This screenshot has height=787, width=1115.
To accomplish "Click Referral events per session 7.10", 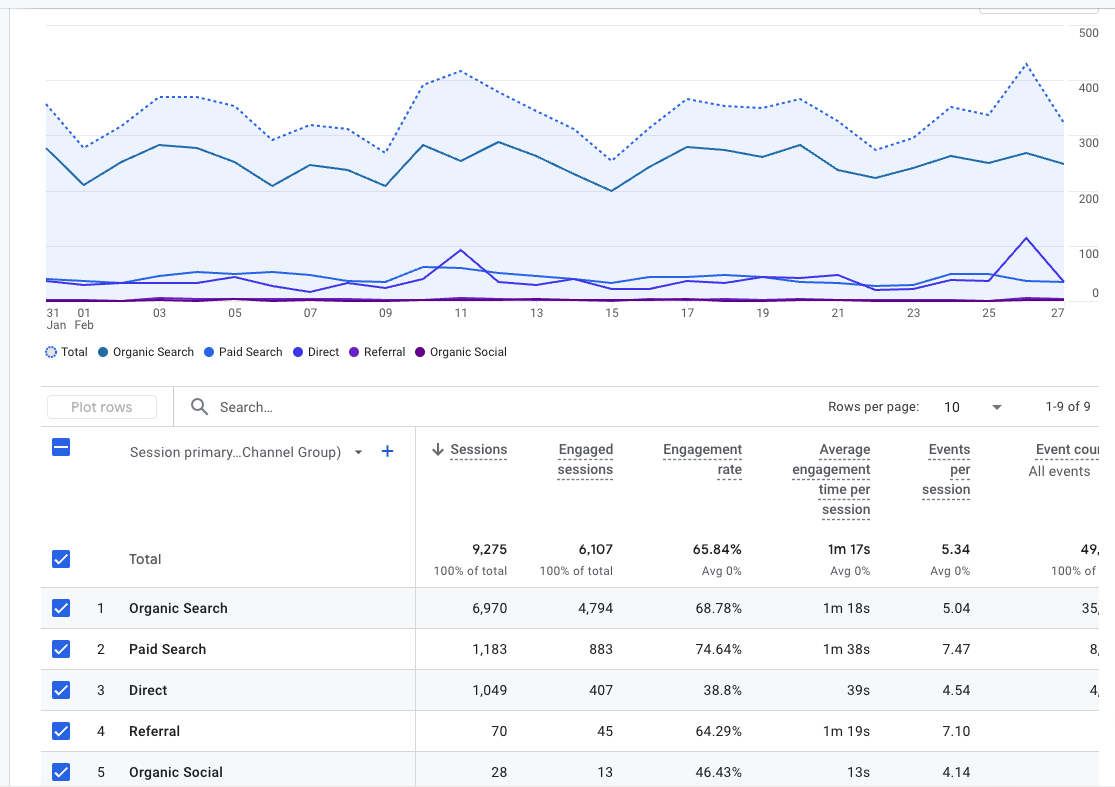I will (x=956, y=731).
